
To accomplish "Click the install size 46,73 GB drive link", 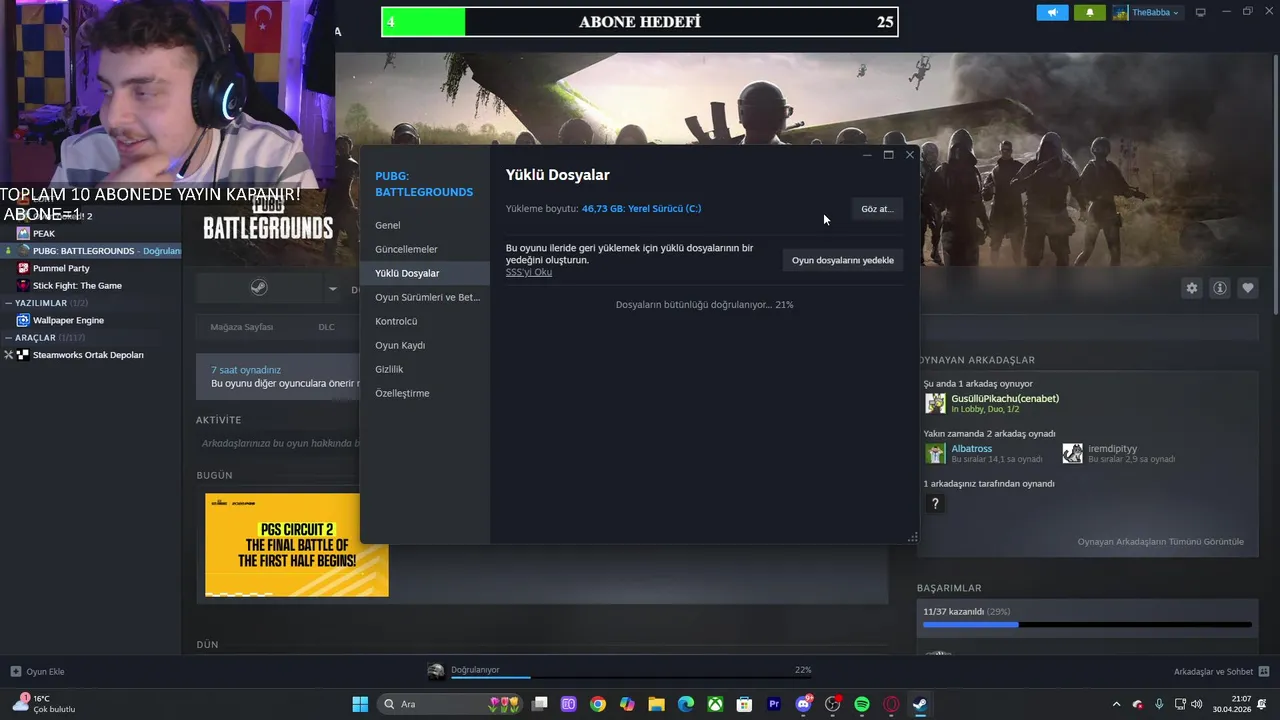I will (641, 209).
